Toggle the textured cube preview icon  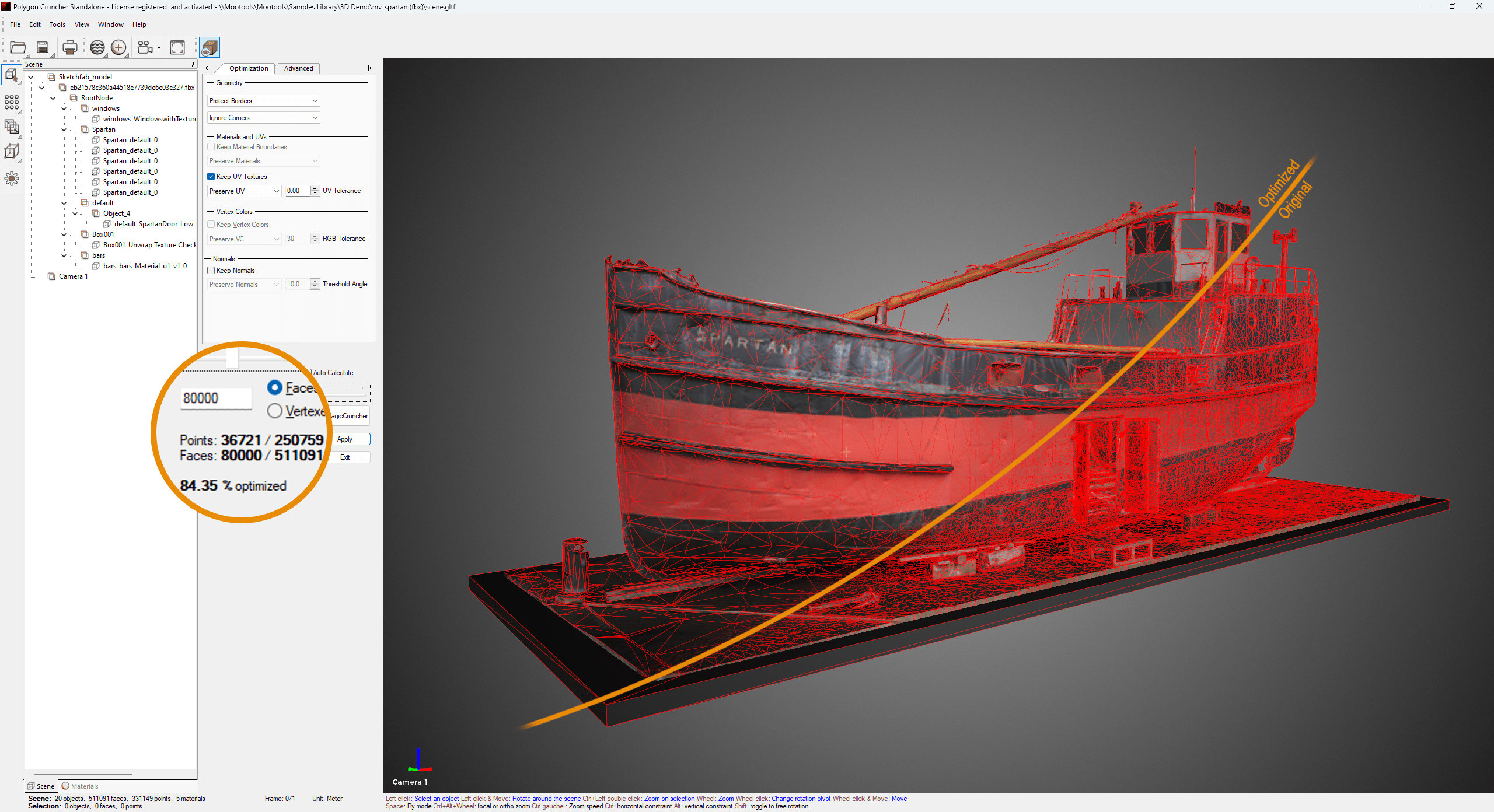(210, 47)
